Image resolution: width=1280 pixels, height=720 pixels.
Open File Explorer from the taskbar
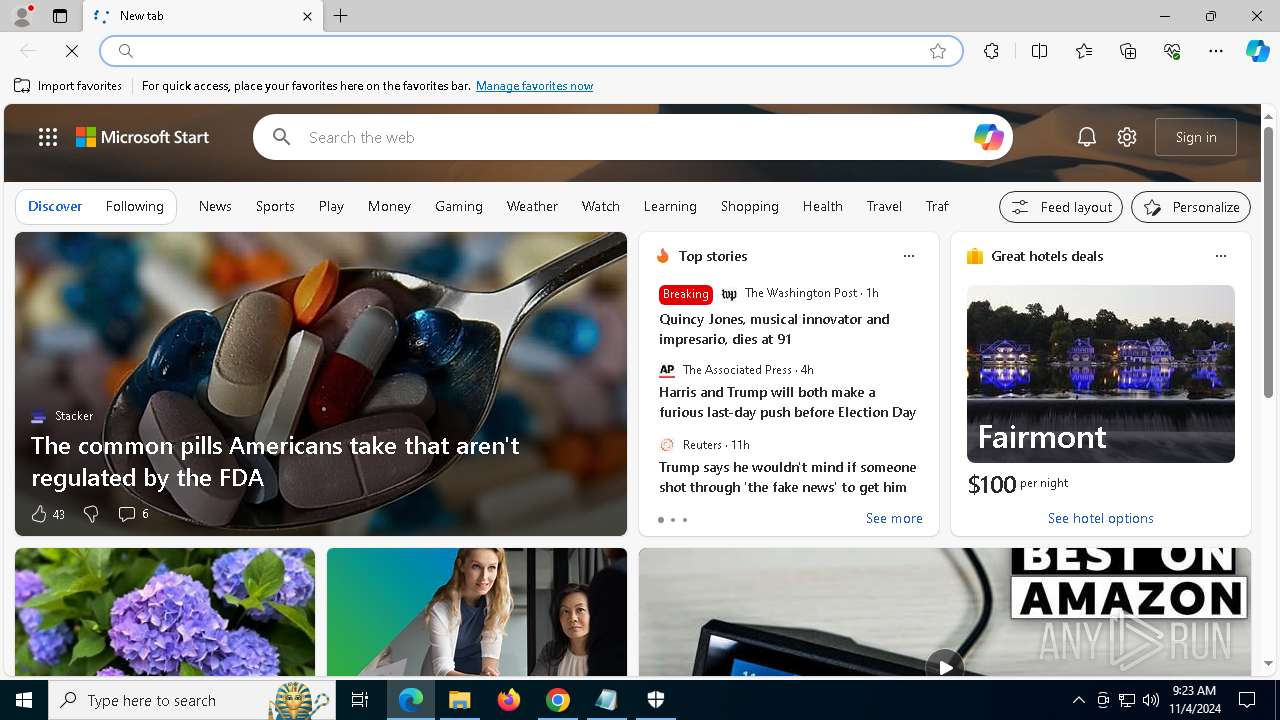pos(460,700)
